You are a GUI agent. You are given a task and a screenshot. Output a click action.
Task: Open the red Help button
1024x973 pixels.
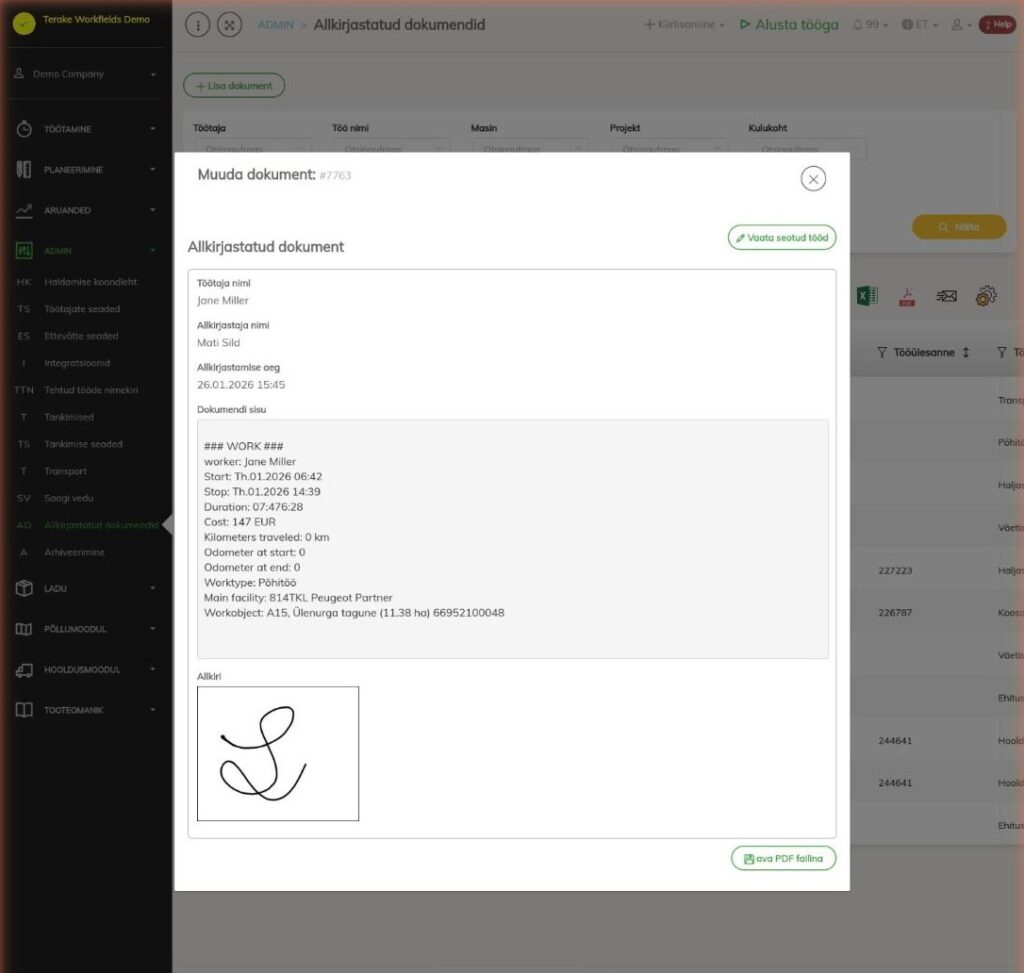(997, 25)
